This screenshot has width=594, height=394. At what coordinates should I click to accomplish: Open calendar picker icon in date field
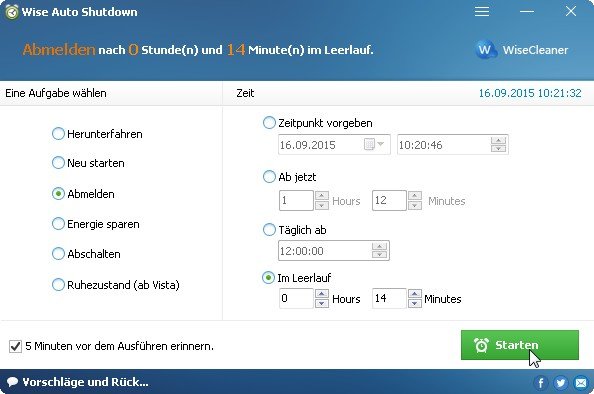(369, 144)
